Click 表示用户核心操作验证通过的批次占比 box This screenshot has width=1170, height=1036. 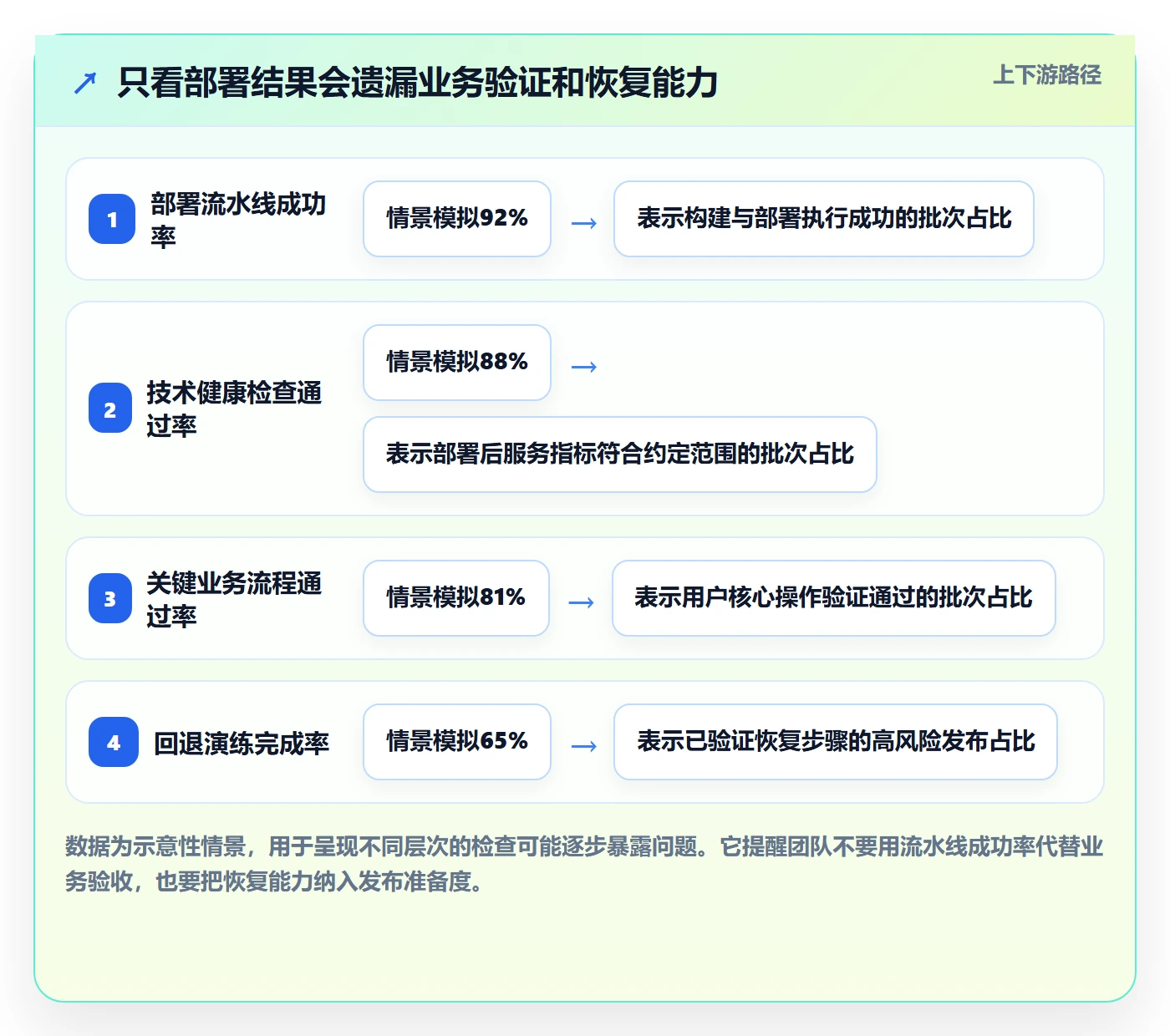point(834,598)
